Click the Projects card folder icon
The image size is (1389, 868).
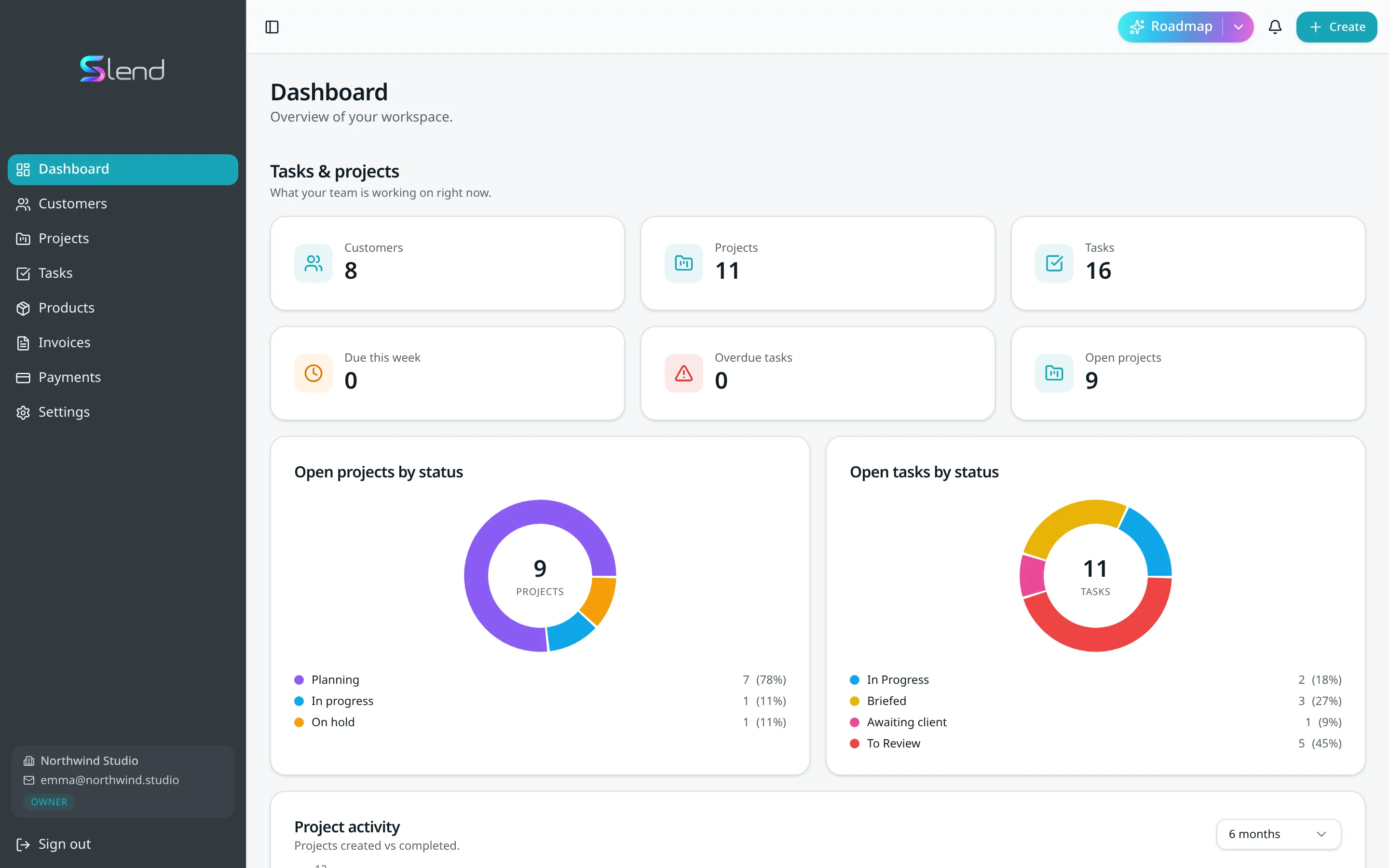(683, 263)
